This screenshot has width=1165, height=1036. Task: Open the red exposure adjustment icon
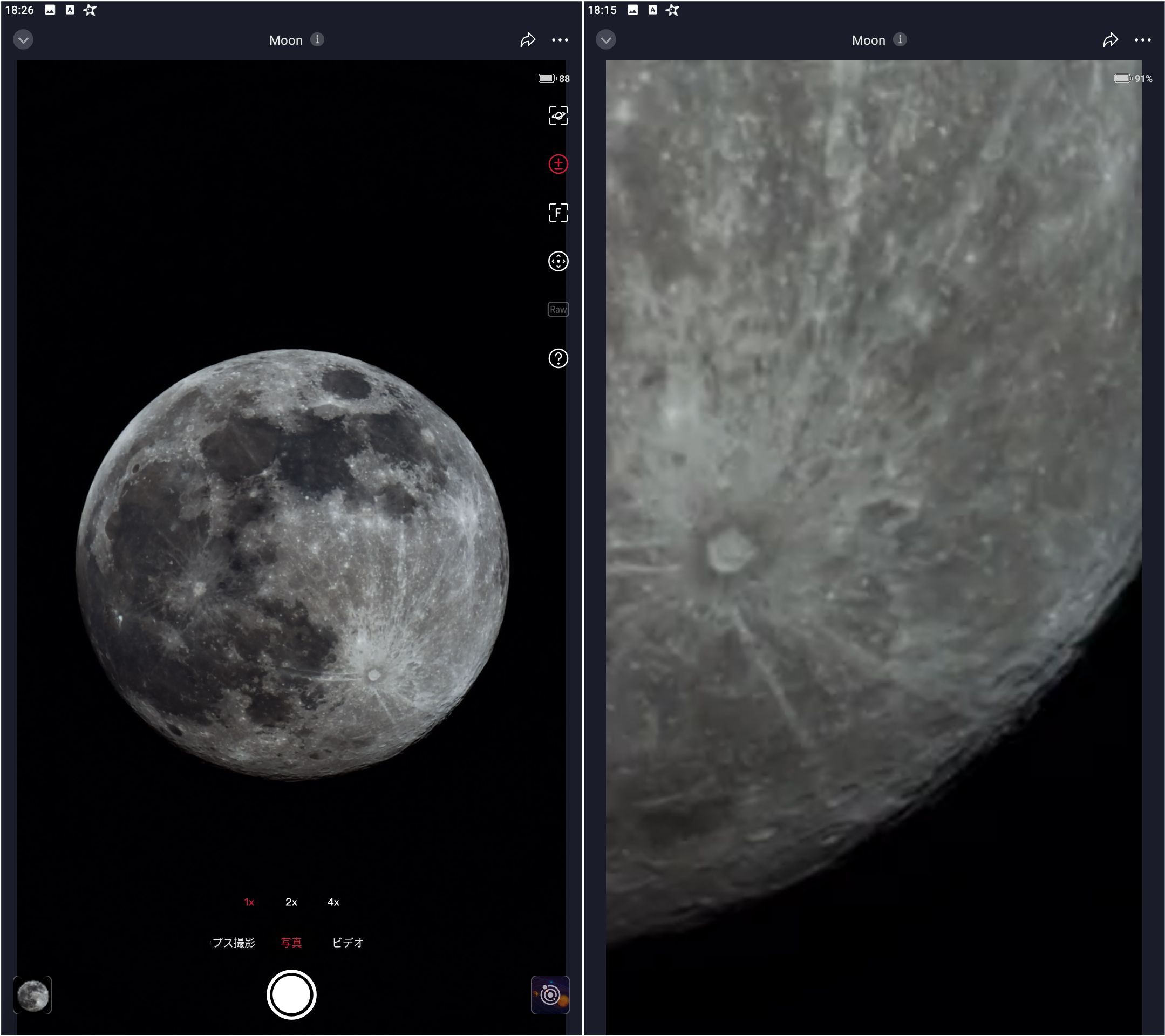point(558,164)
